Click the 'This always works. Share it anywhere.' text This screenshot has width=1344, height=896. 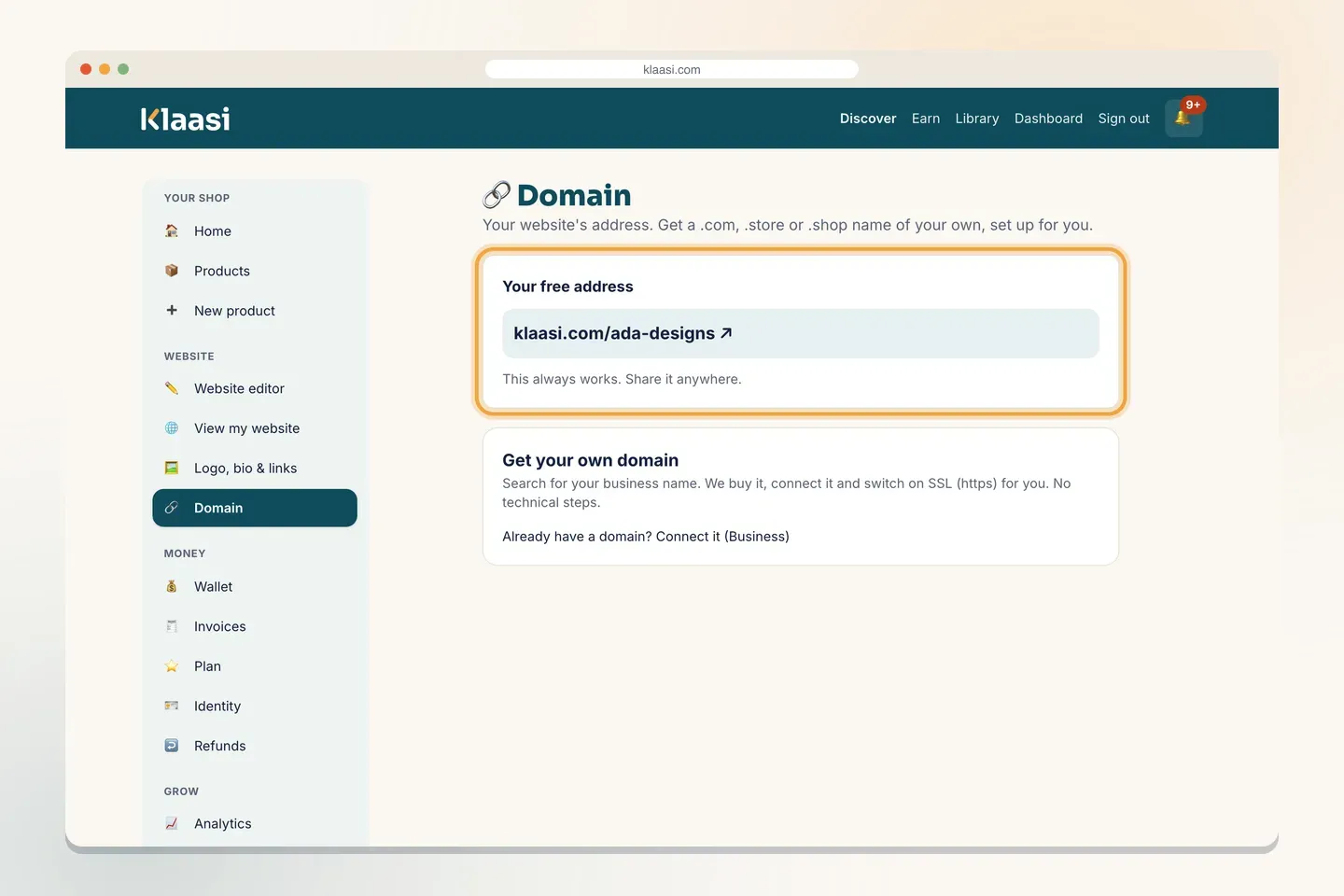622,379
